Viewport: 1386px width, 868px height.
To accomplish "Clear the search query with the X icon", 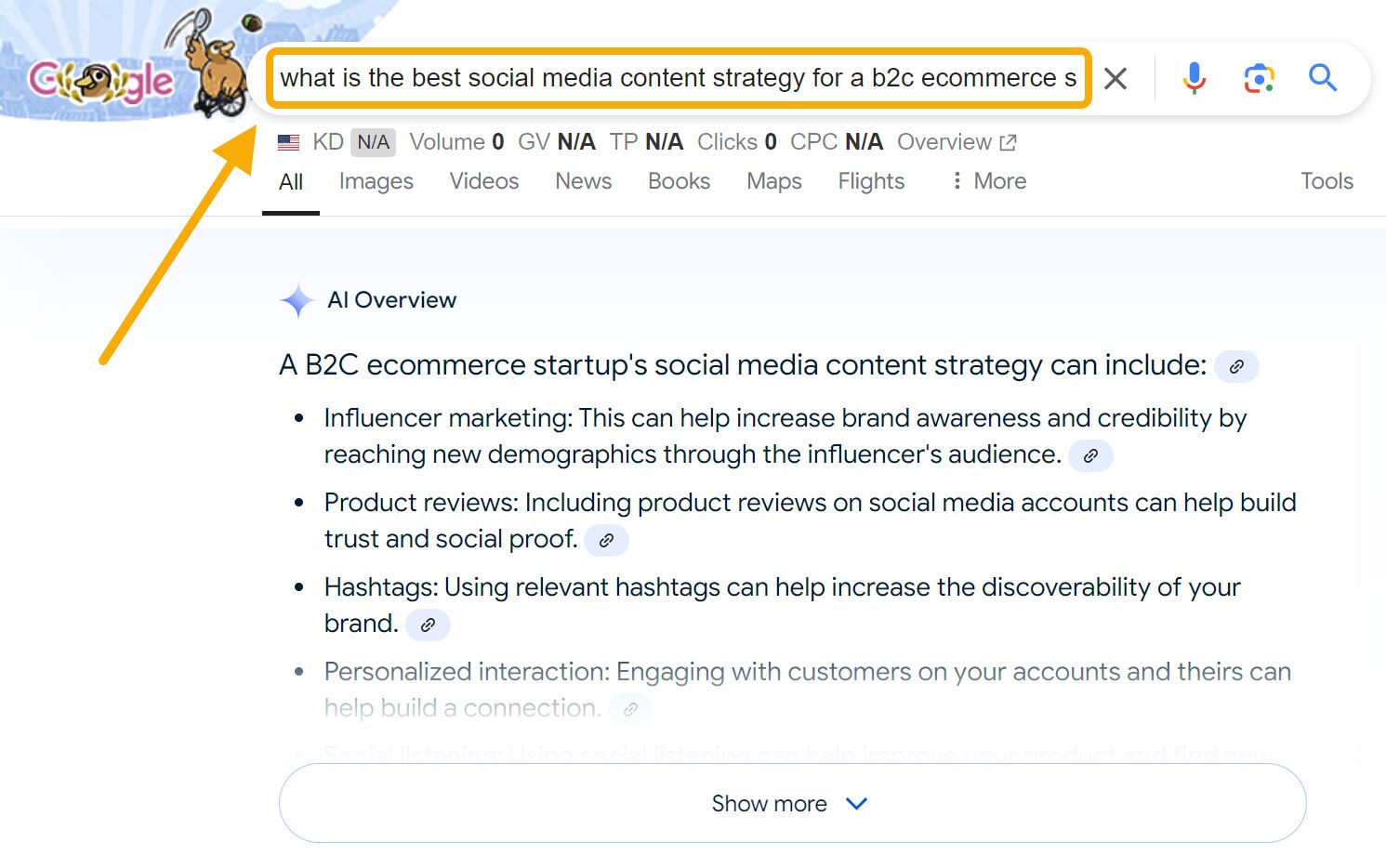I will pos(1115,78).
